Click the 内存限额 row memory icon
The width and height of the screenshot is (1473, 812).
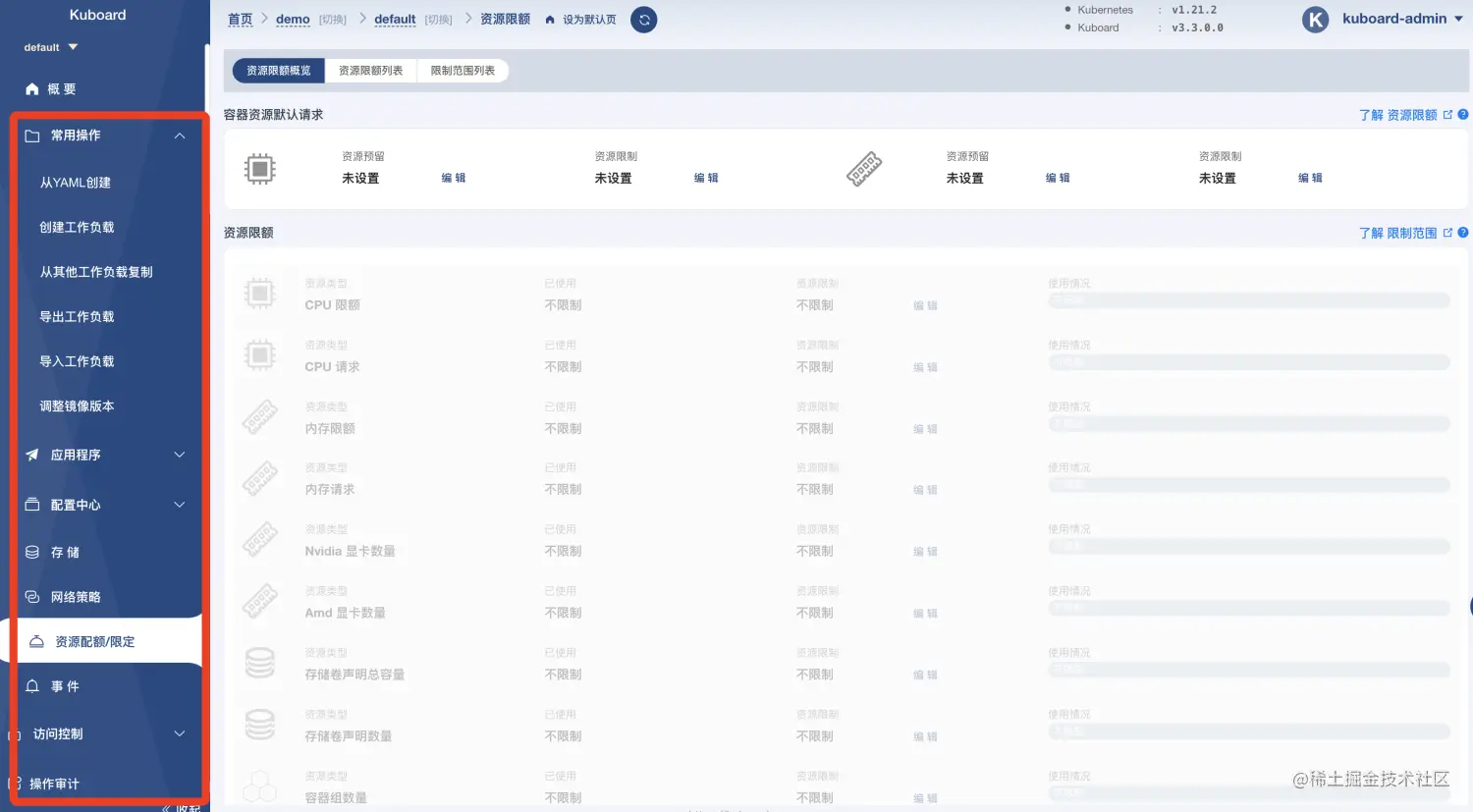coord(260,416)
